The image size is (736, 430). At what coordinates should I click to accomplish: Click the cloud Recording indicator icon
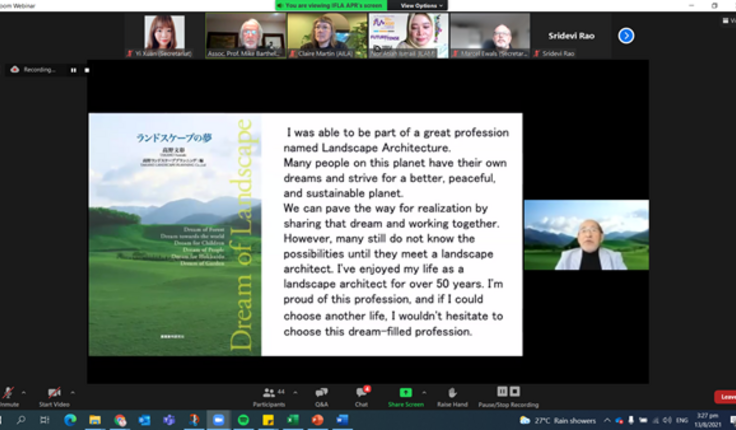[15, 69]
